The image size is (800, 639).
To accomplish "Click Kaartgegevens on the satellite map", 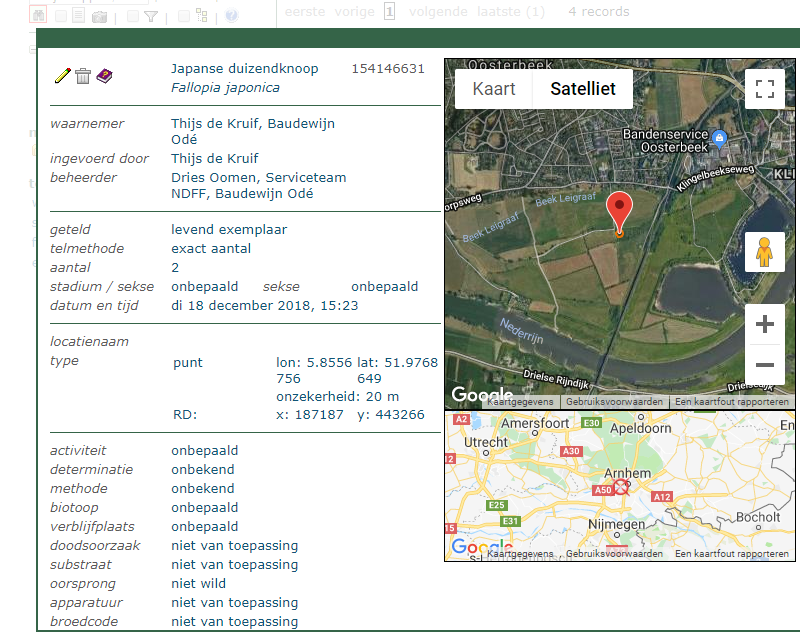I will coord(520,402).
